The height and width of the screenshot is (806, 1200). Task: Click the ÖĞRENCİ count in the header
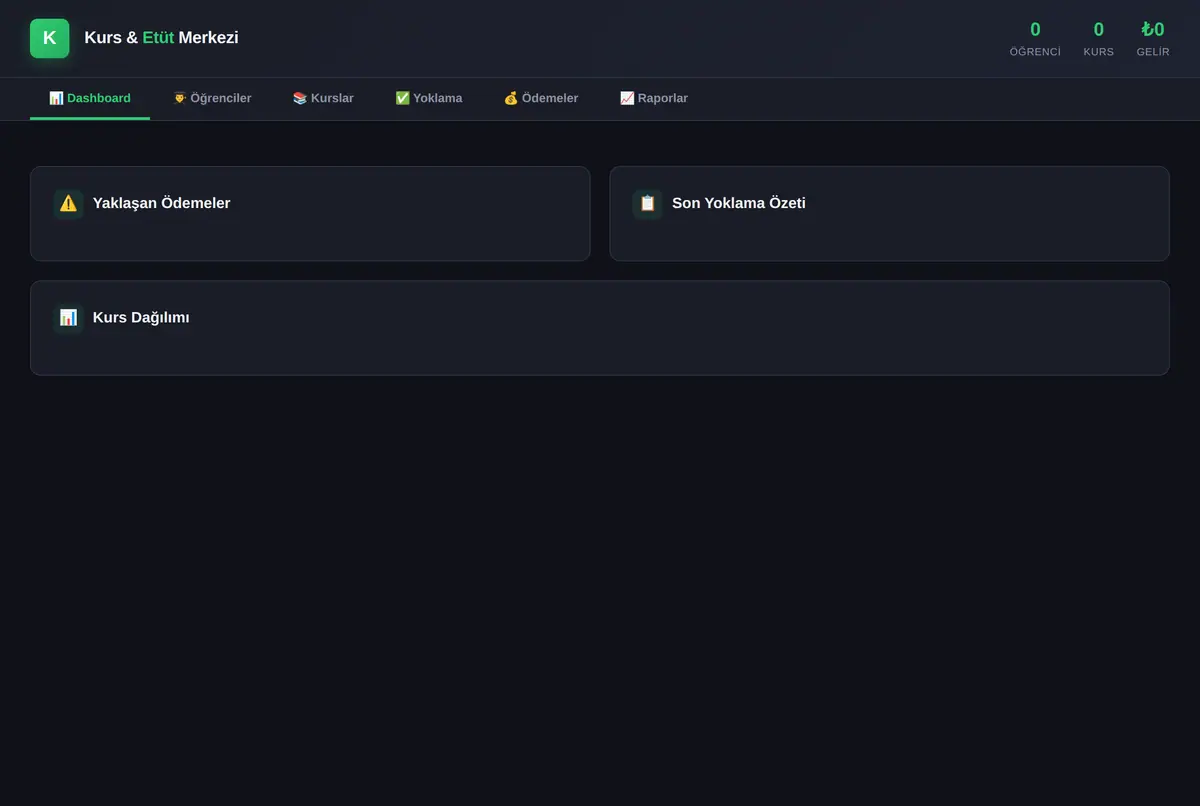(x=1035, y=29)
